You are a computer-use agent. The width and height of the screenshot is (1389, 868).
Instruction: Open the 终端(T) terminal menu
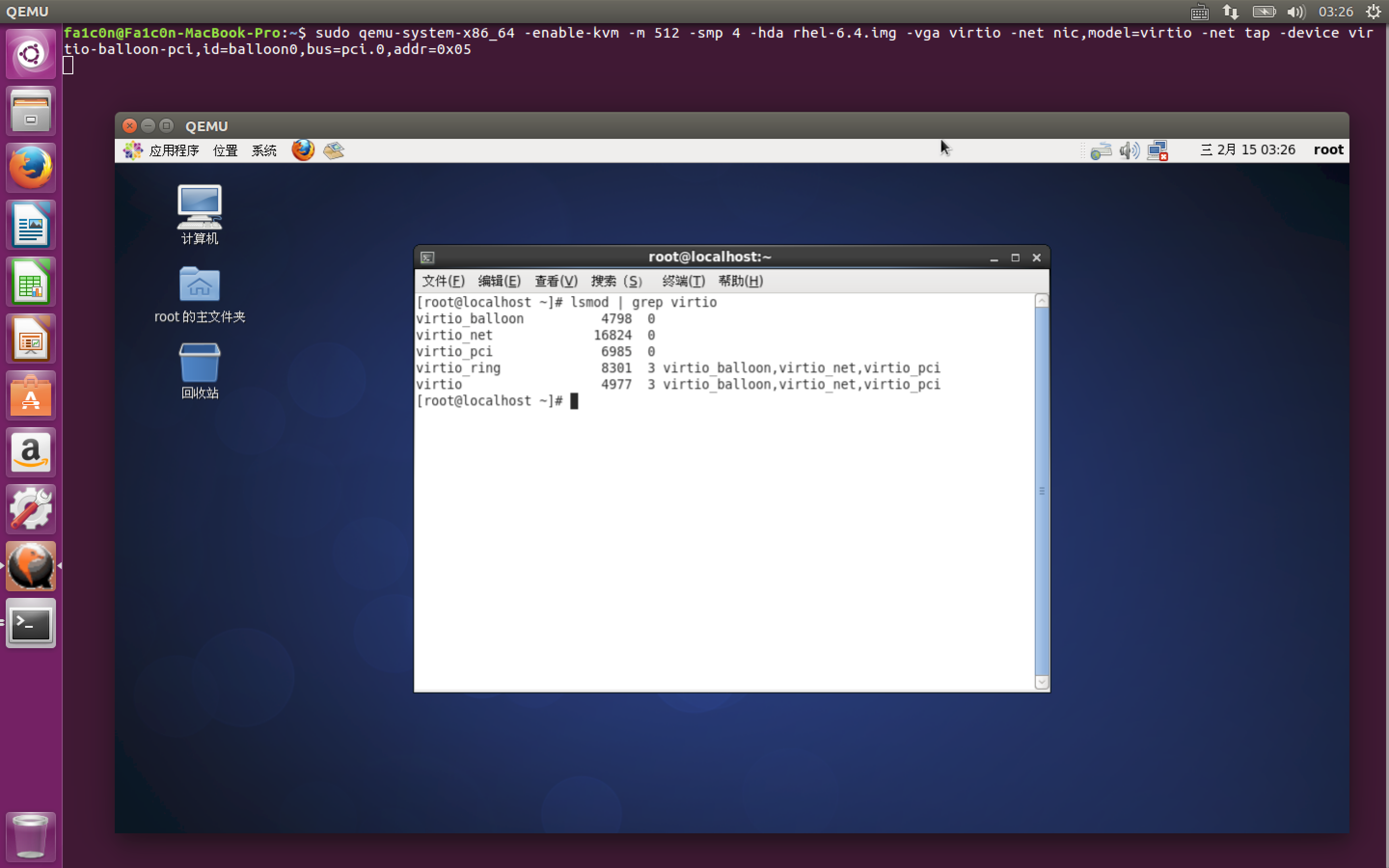tap(683, 281)
